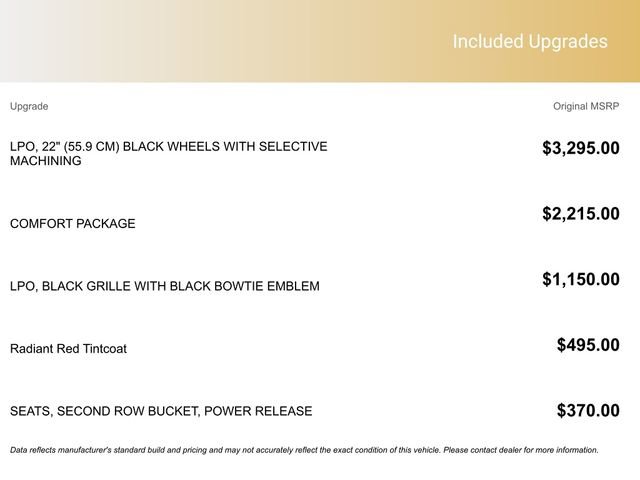Screen dimensions: 640x480
Task: Select the 22" Black Wheels upgrade name
Action: click(168, 153)
